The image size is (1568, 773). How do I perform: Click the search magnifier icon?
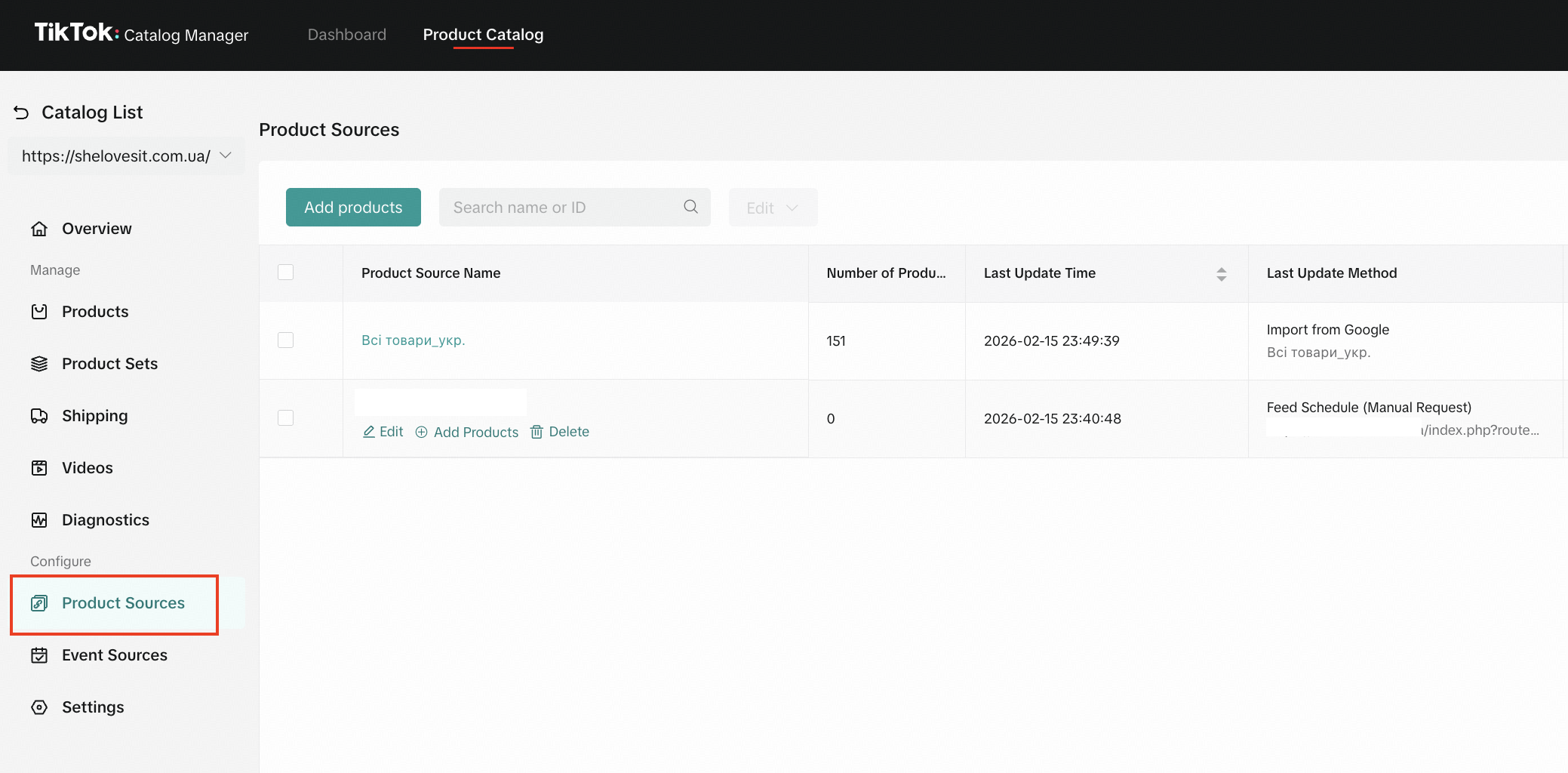point(690,207)
